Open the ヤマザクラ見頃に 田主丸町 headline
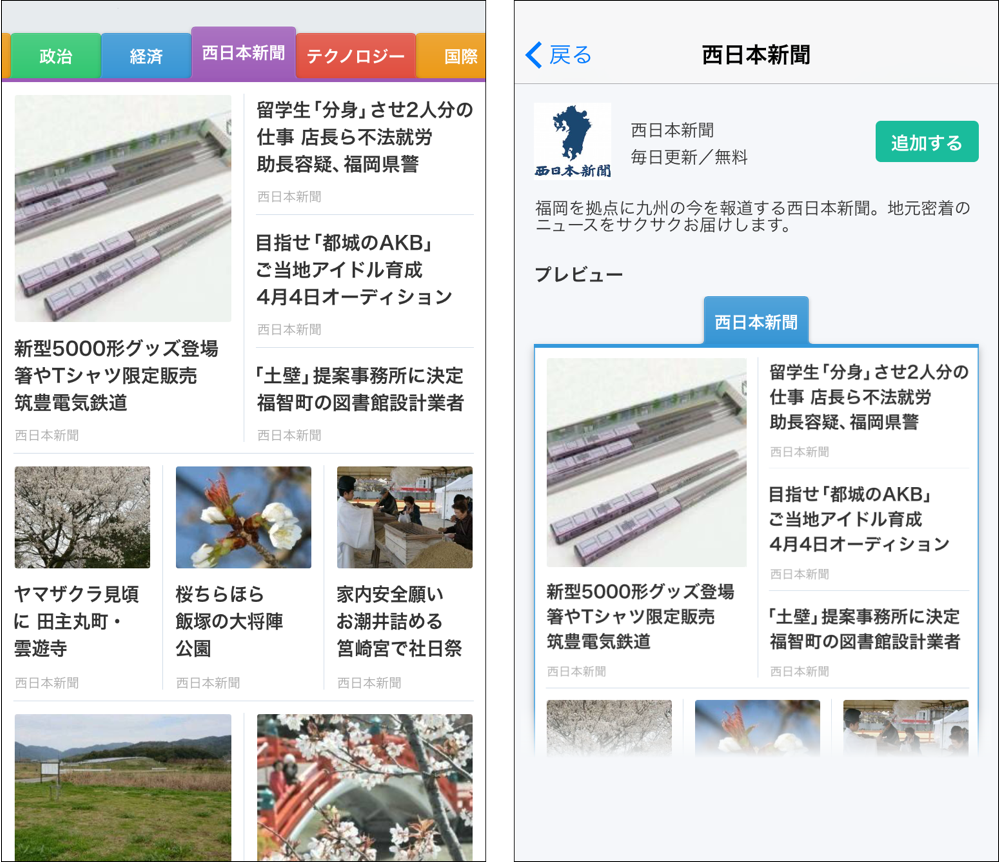This screenshot has width=1000, height=862. (77, 621)
